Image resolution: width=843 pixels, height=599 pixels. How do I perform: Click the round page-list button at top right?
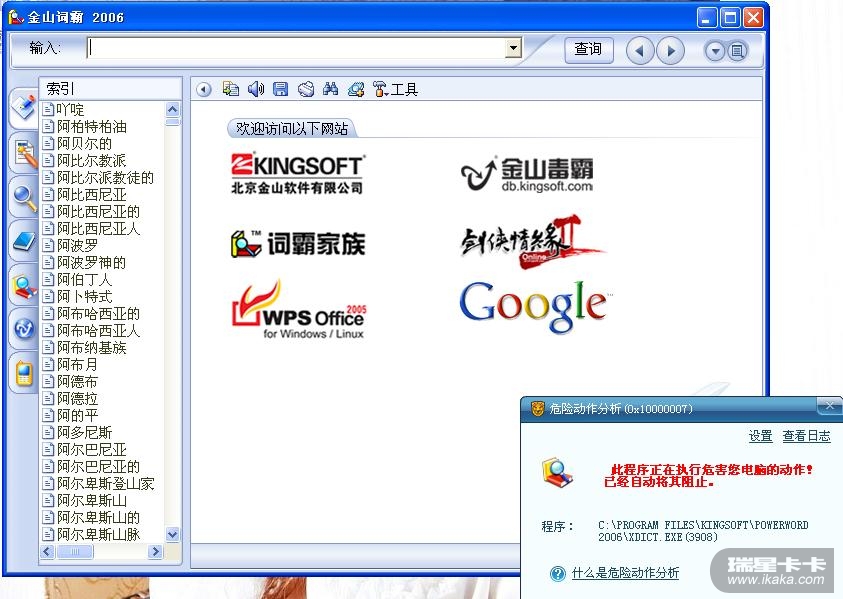click(737, 52)
